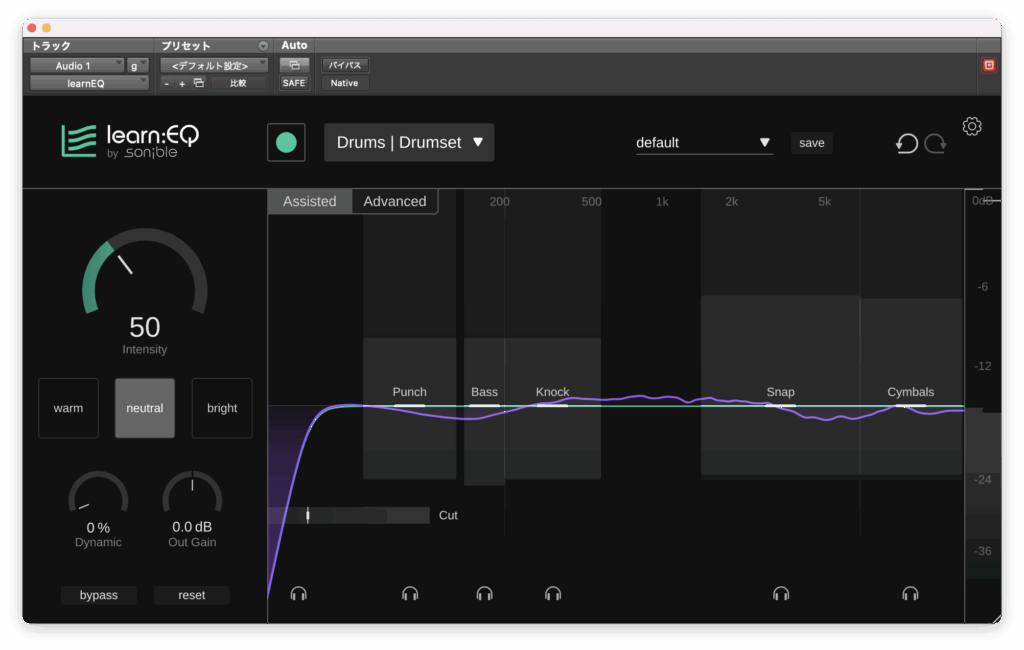The width and height of the screenshot is (1024, 650).
Task: Click the Punch band handle
Action: coord(409,406)
